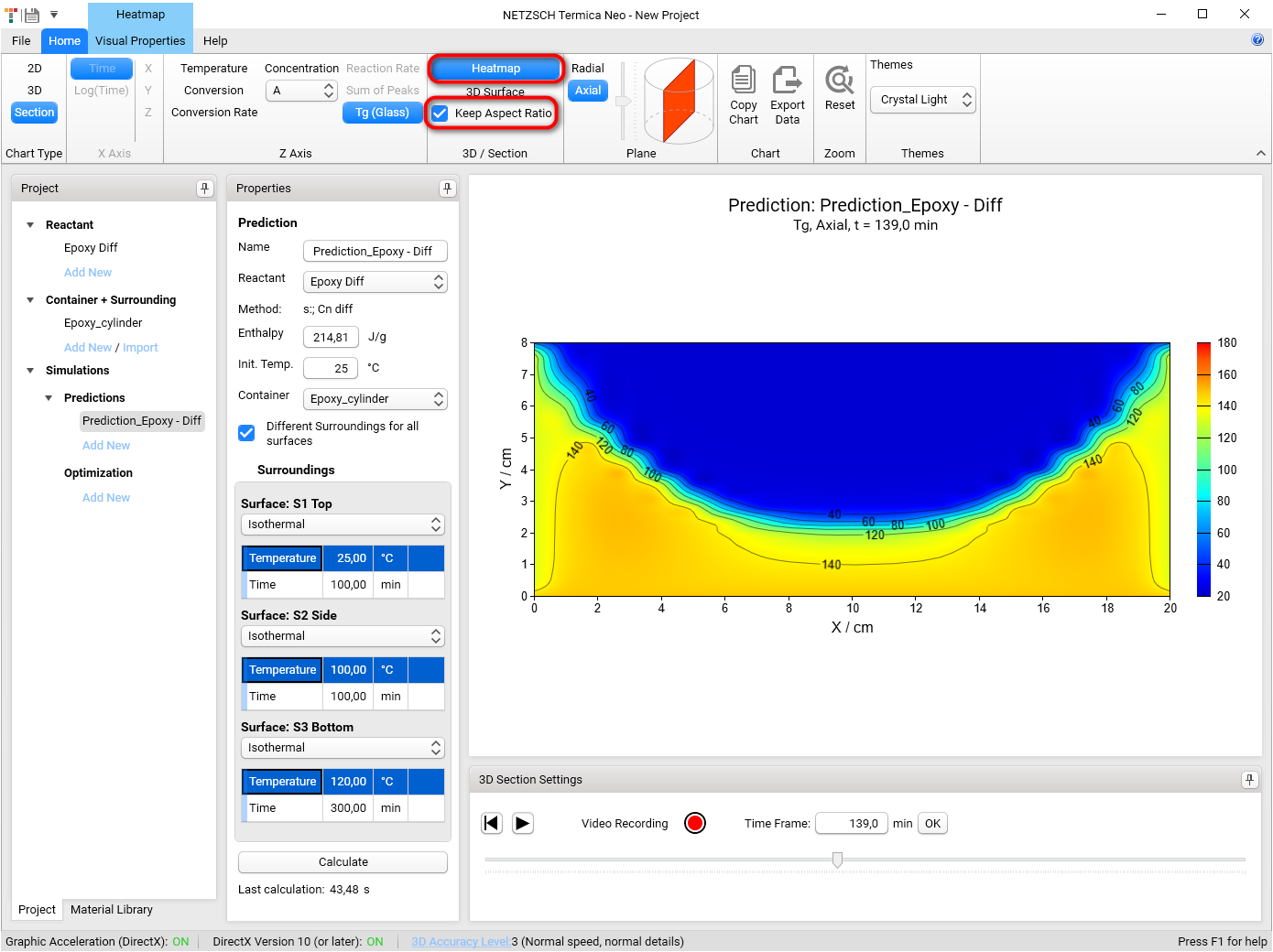1273x952 pixels.
Task: Switch to Material Library tab
Action: (x=112, y=910)
